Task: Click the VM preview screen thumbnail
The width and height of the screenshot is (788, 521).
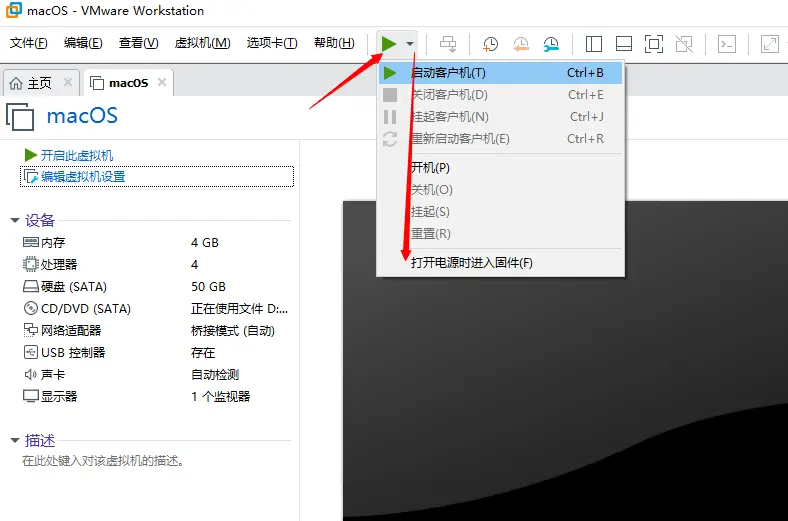Action: pos(565,361)
